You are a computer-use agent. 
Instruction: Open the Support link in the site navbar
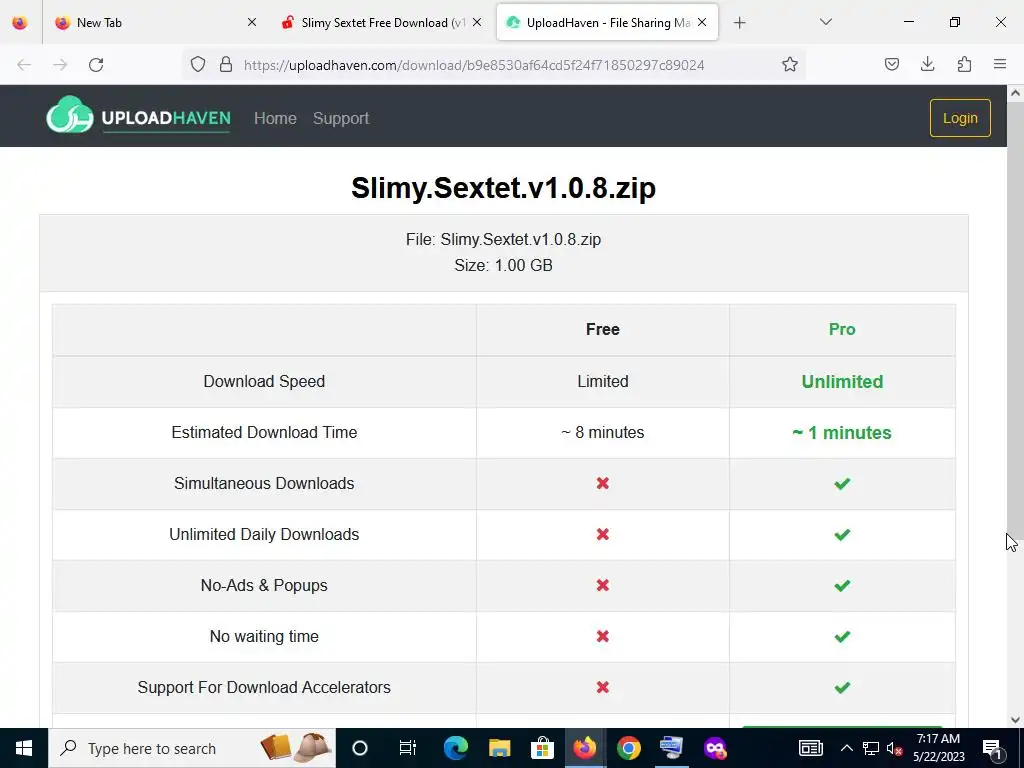(341, 118)
